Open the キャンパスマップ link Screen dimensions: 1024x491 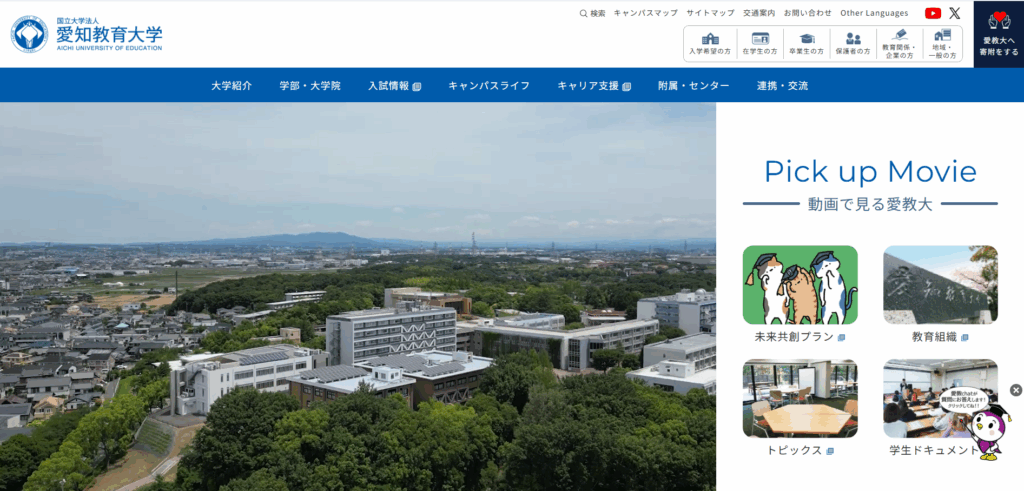645,13
